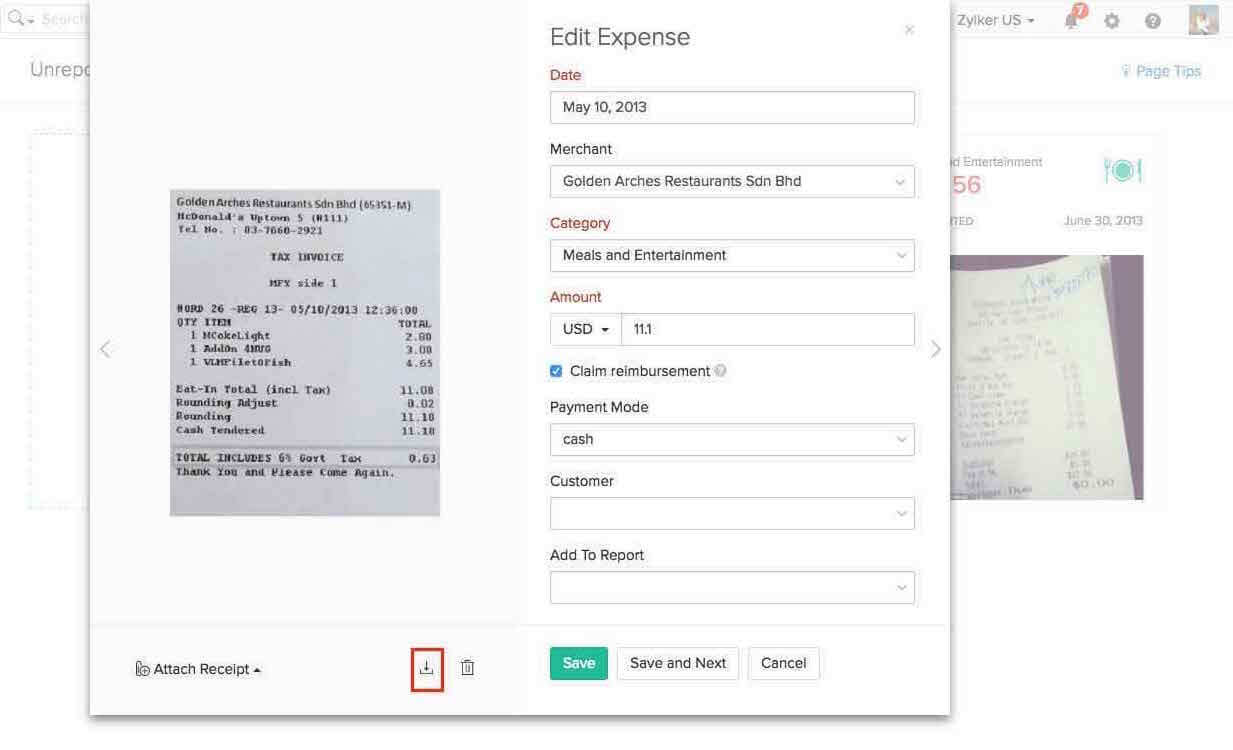Click the Date field May 10, 2013
Viewport: 1233px width, 750px height.
pyautogui.click(x=732, y=107)
